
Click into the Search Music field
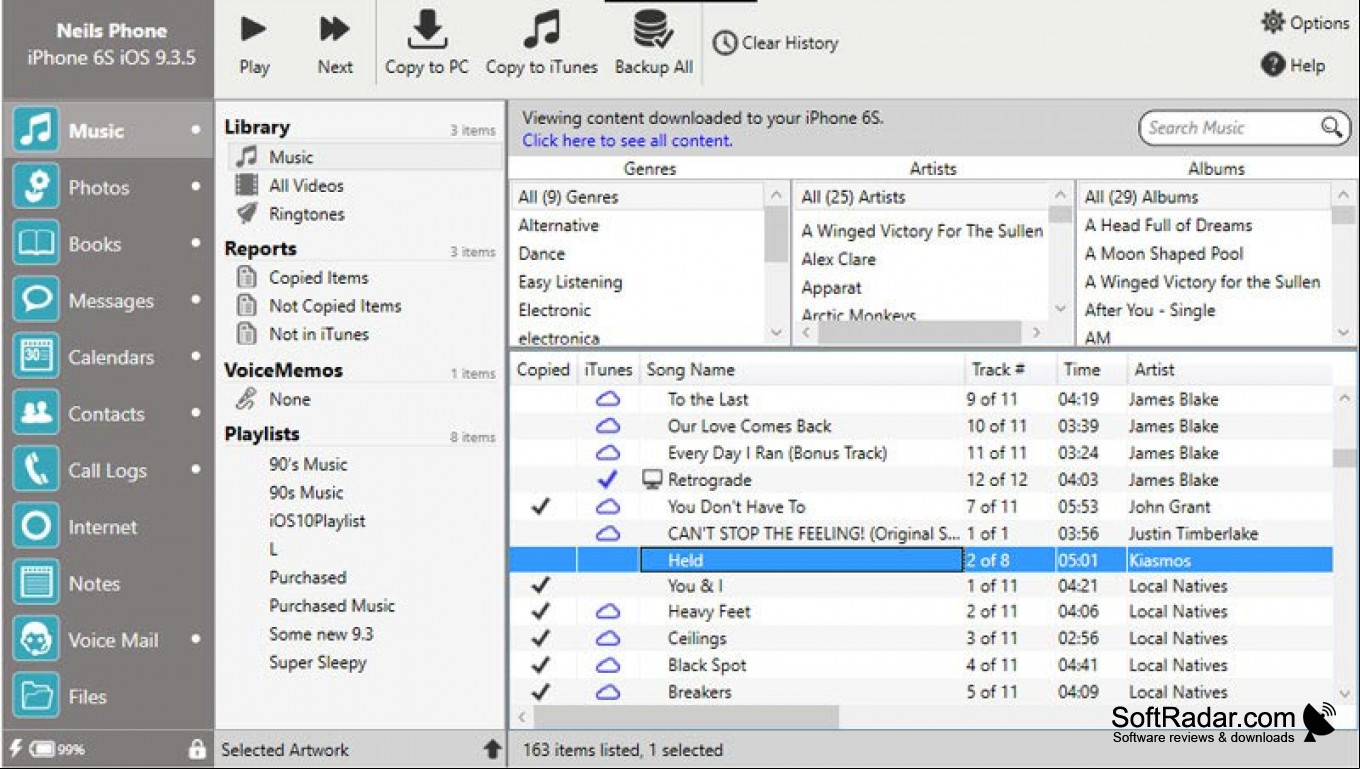coord(1232,127)
